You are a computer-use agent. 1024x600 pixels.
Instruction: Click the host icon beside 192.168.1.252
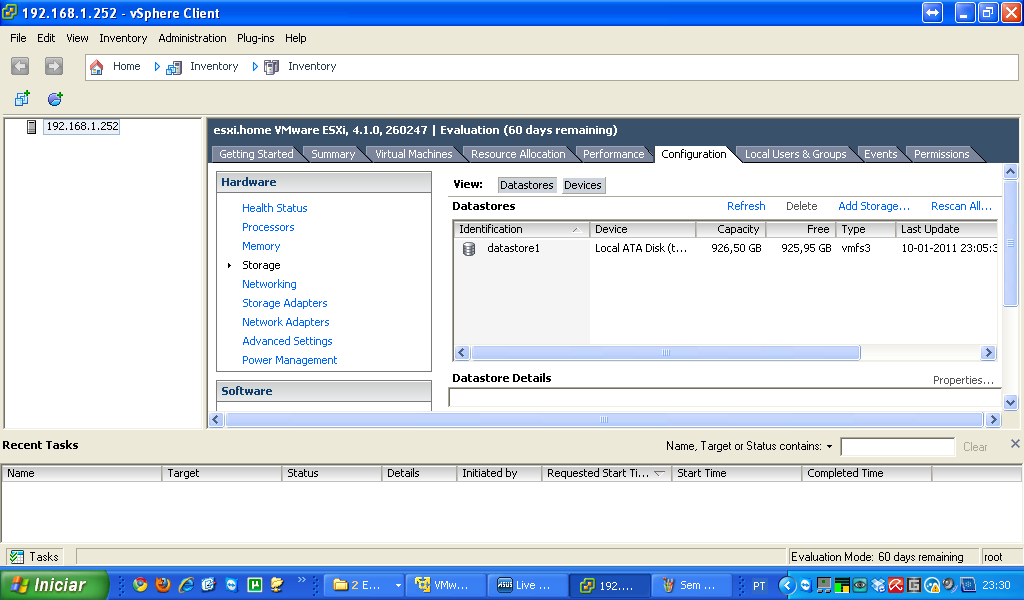(x=33, y=128)
